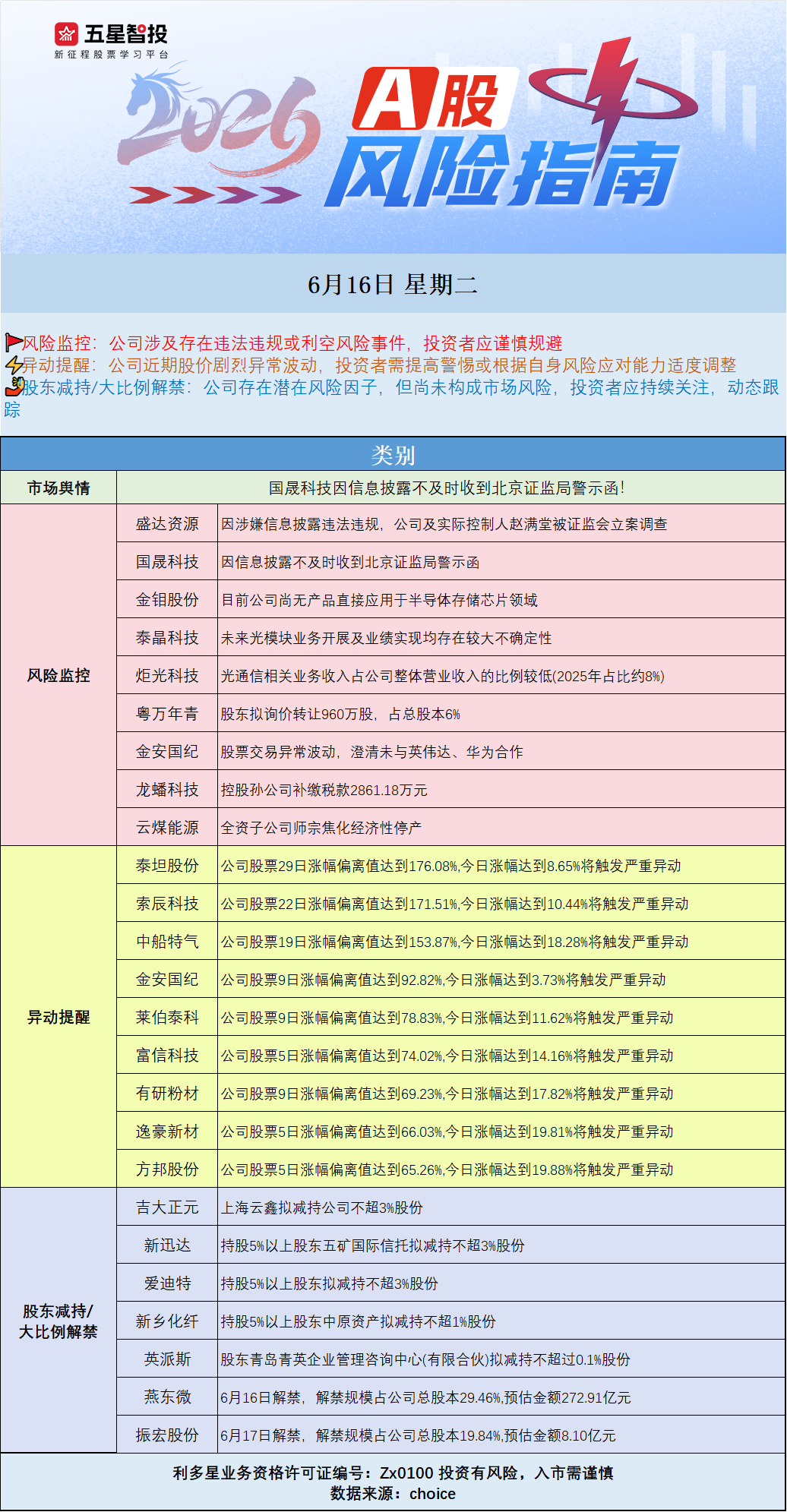The height and width of the screenshot is (1512, 787).
Task: Select stock name 中船特气
Action: pyautogui.click(x=167, y=942)
